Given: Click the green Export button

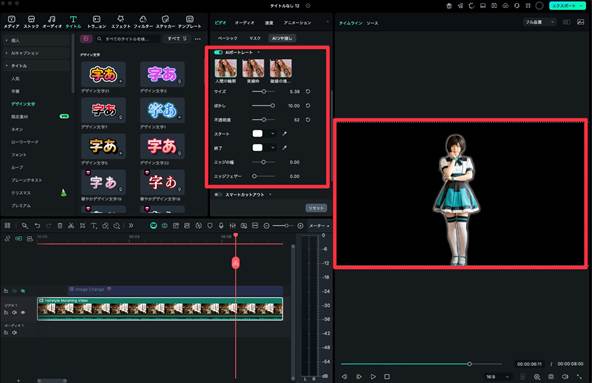Looking at the screenshot, I should pos(567,6).
